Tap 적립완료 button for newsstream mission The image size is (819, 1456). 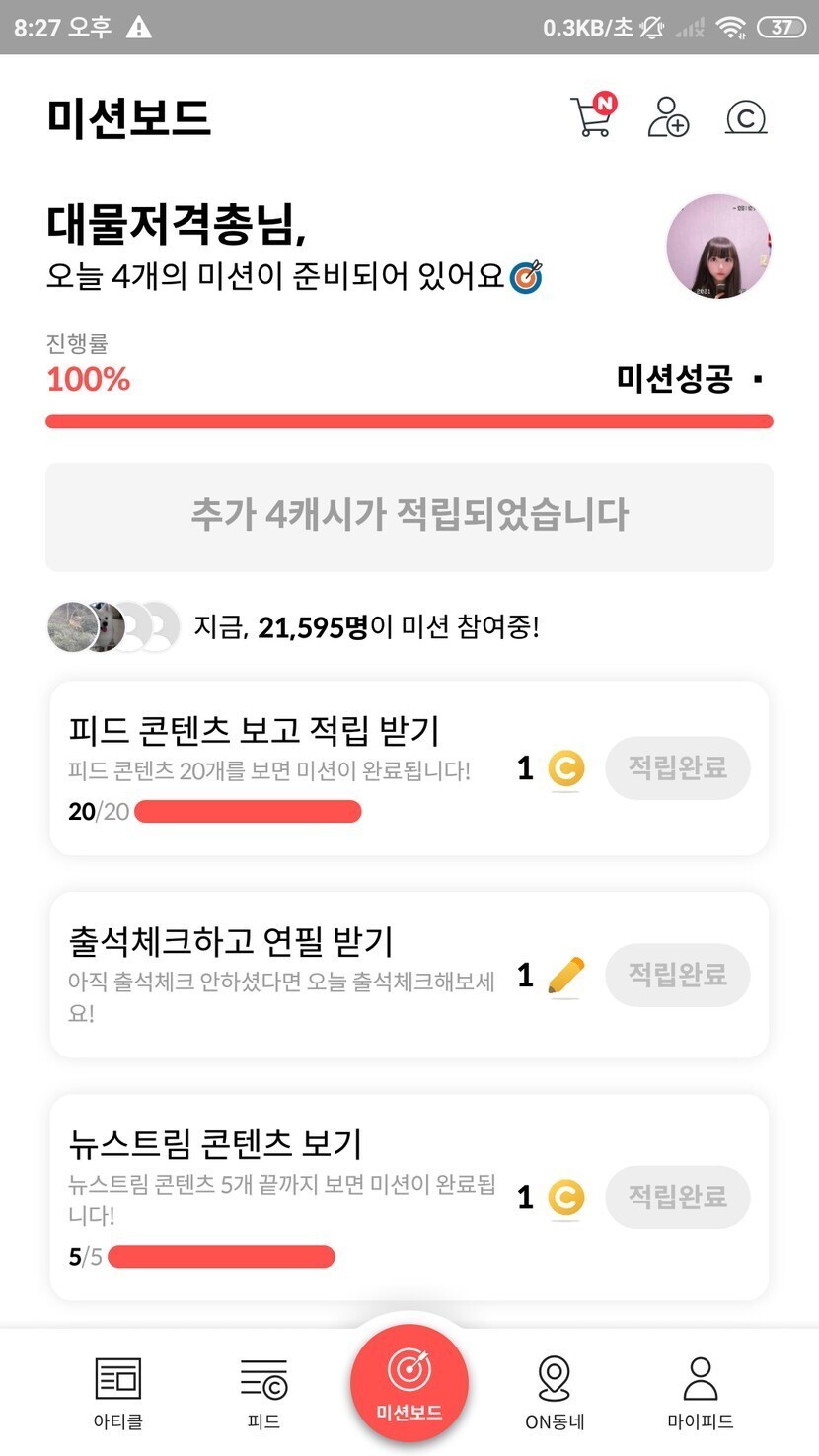(678, 1197)
